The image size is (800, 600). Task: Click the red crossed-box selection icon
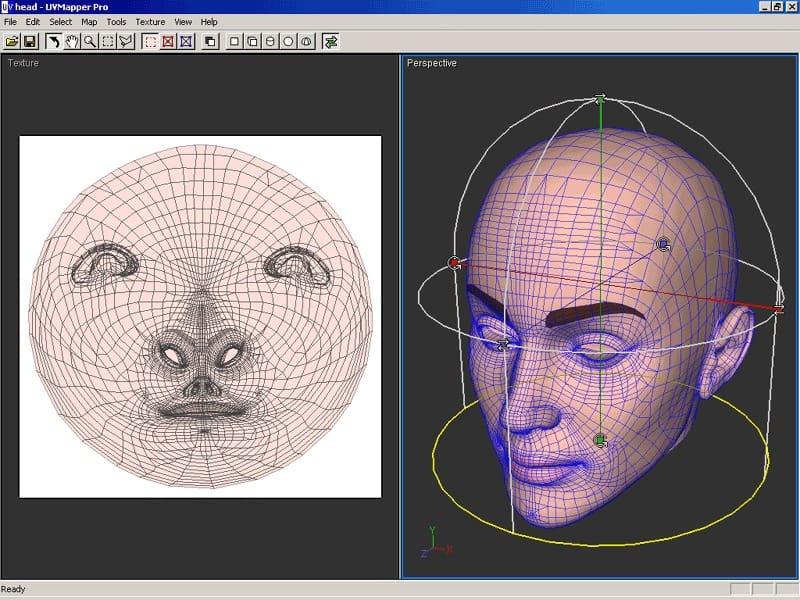coord(168,42)
